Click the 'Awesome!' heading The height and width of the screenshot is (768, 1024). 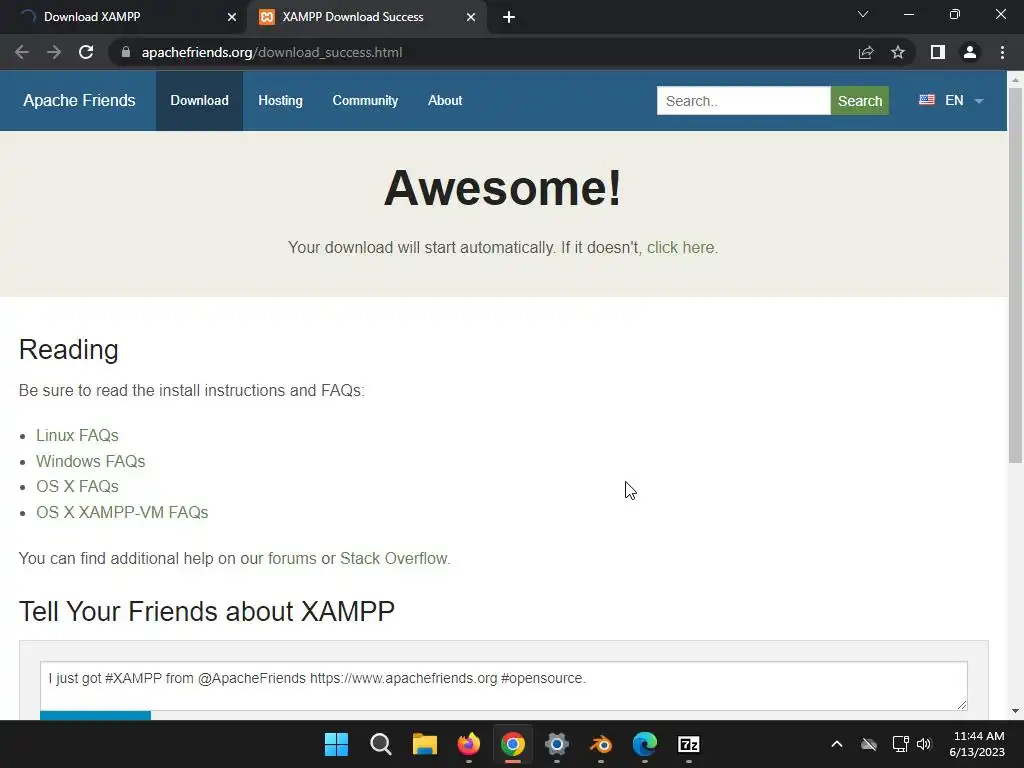[x=502, y=188]
